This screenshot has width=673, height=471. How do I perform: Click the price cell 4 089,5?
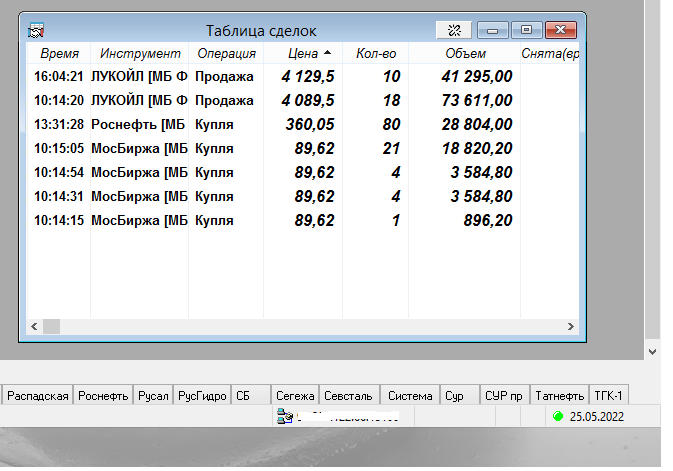point(308,100)
